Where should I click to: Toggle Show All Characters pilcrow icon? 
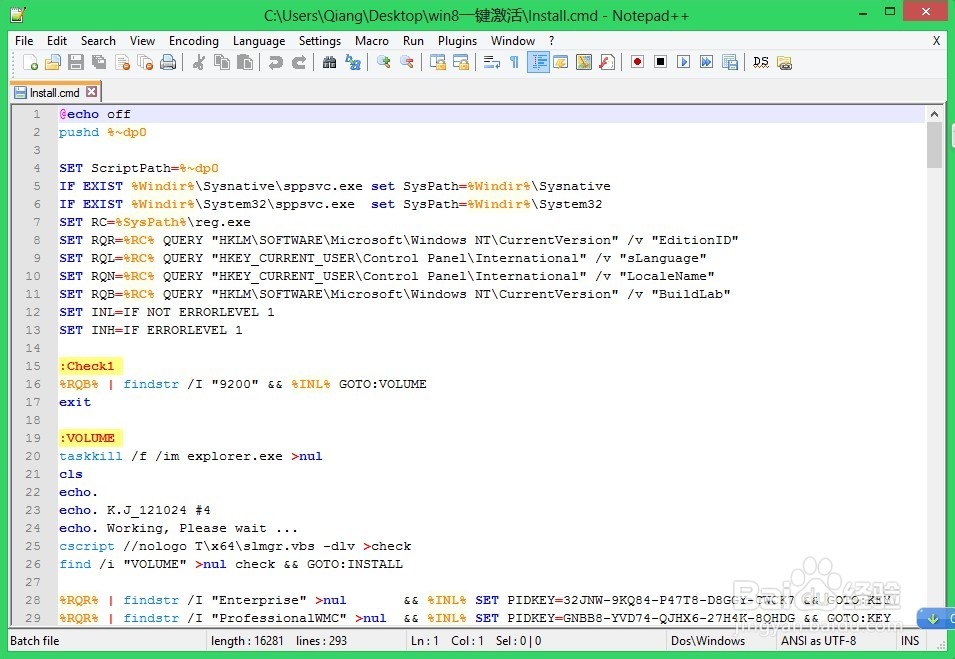pos(514,62)
